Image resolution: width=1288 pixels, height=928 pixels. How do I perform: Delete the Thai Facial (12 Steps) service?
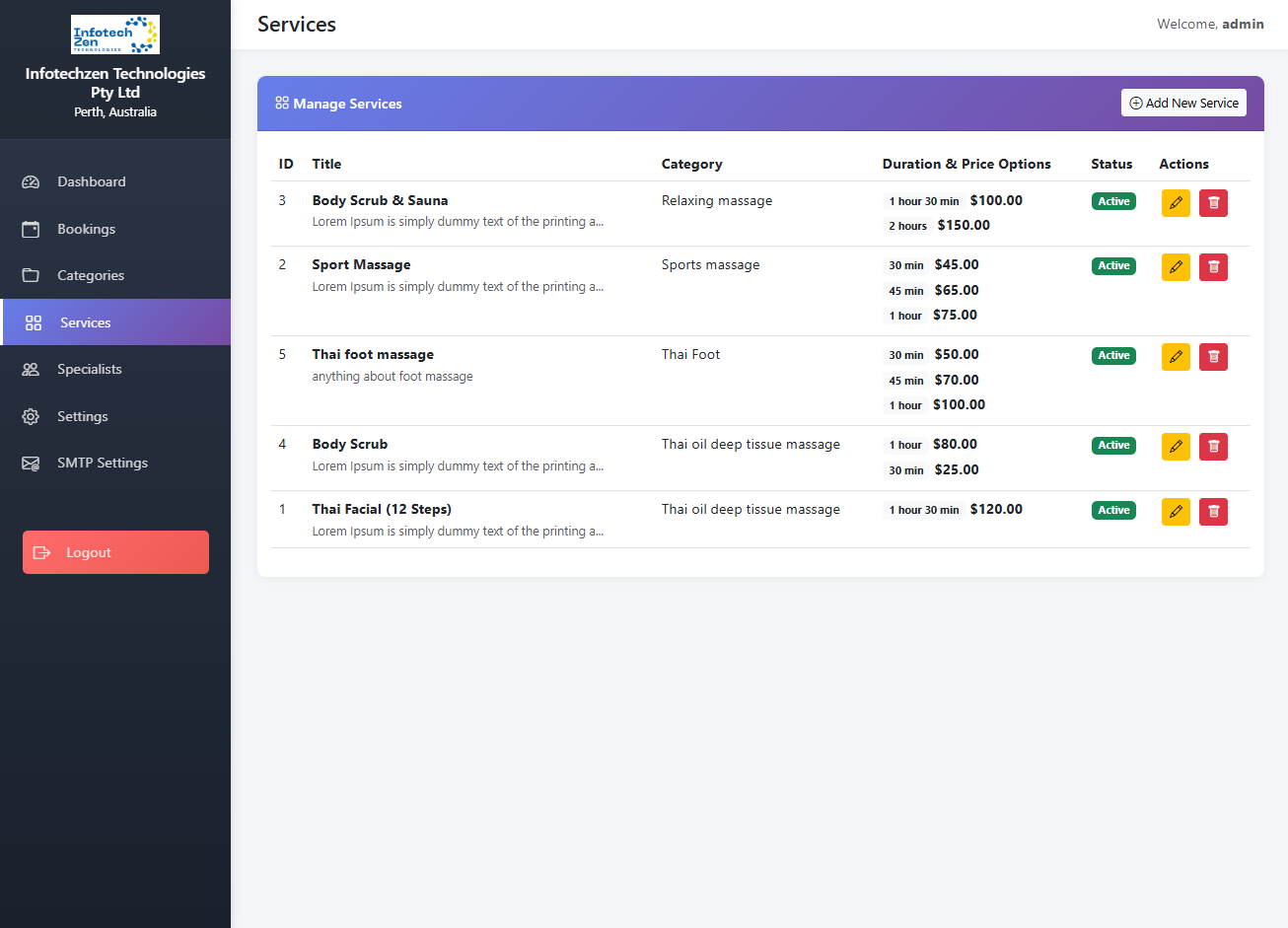point(1213,512)
